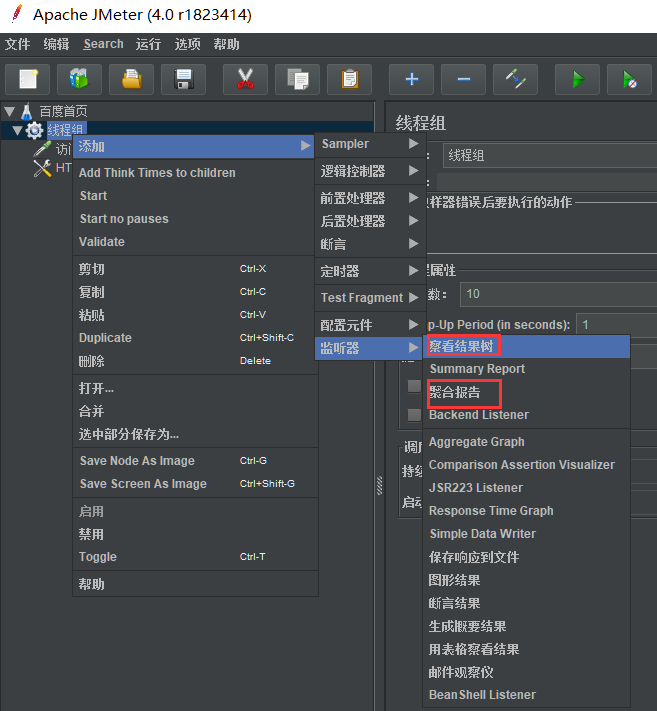Click the Cut scissors icon
This screenshot has height=711, width=657.
(245, 79)
